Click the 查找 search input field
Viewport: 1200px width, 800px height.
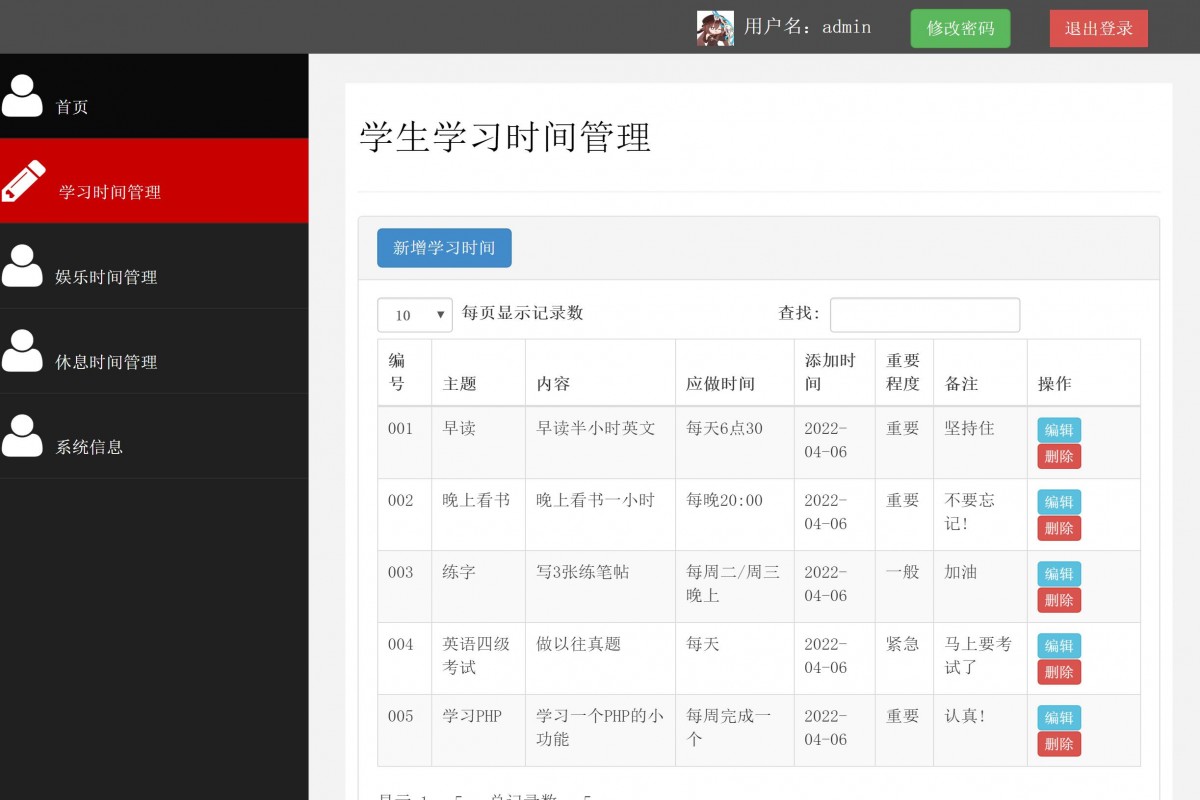pos(924,315)
